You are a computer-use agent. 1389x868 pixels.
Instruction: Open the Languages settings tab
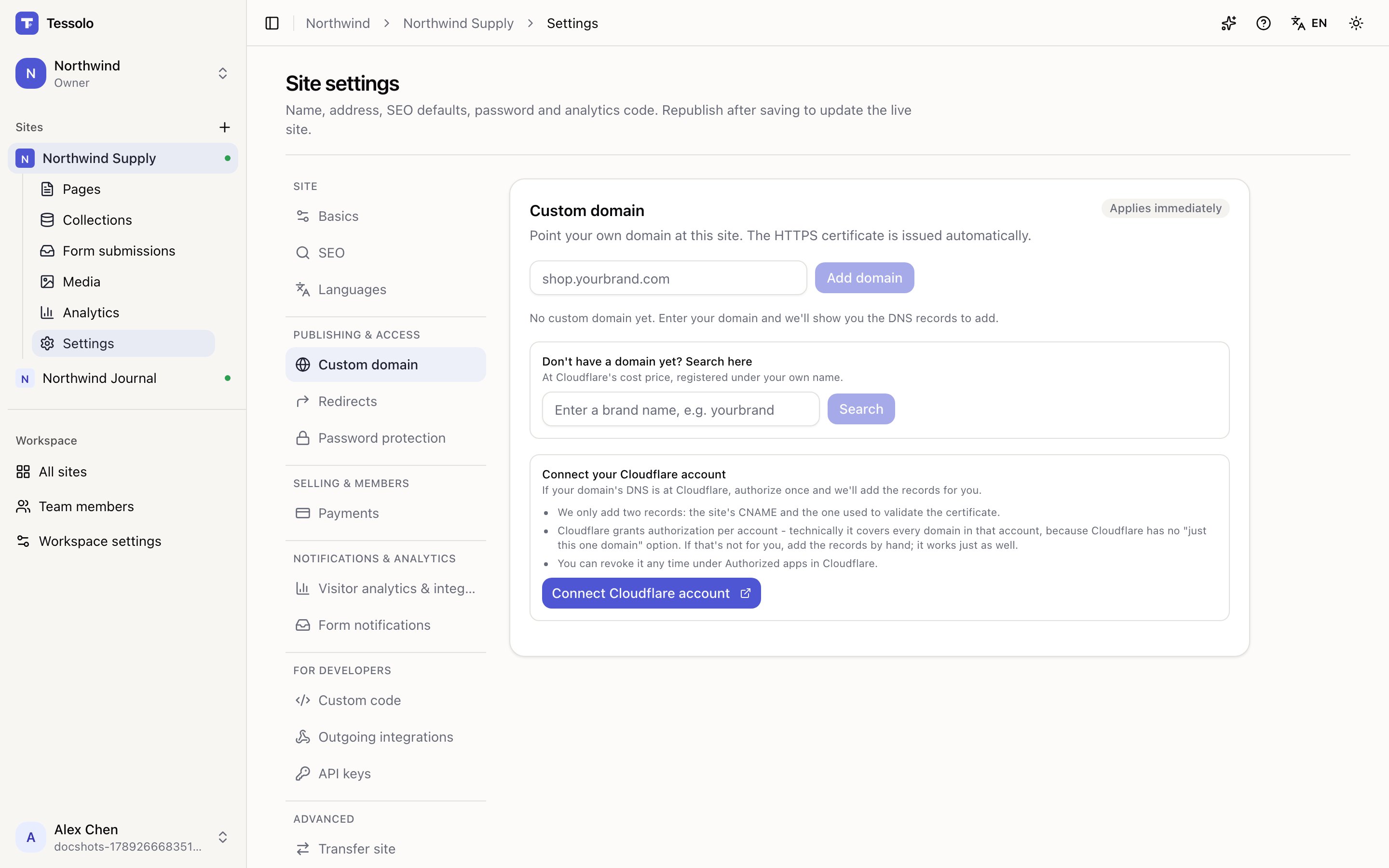[x=386, y=290]
